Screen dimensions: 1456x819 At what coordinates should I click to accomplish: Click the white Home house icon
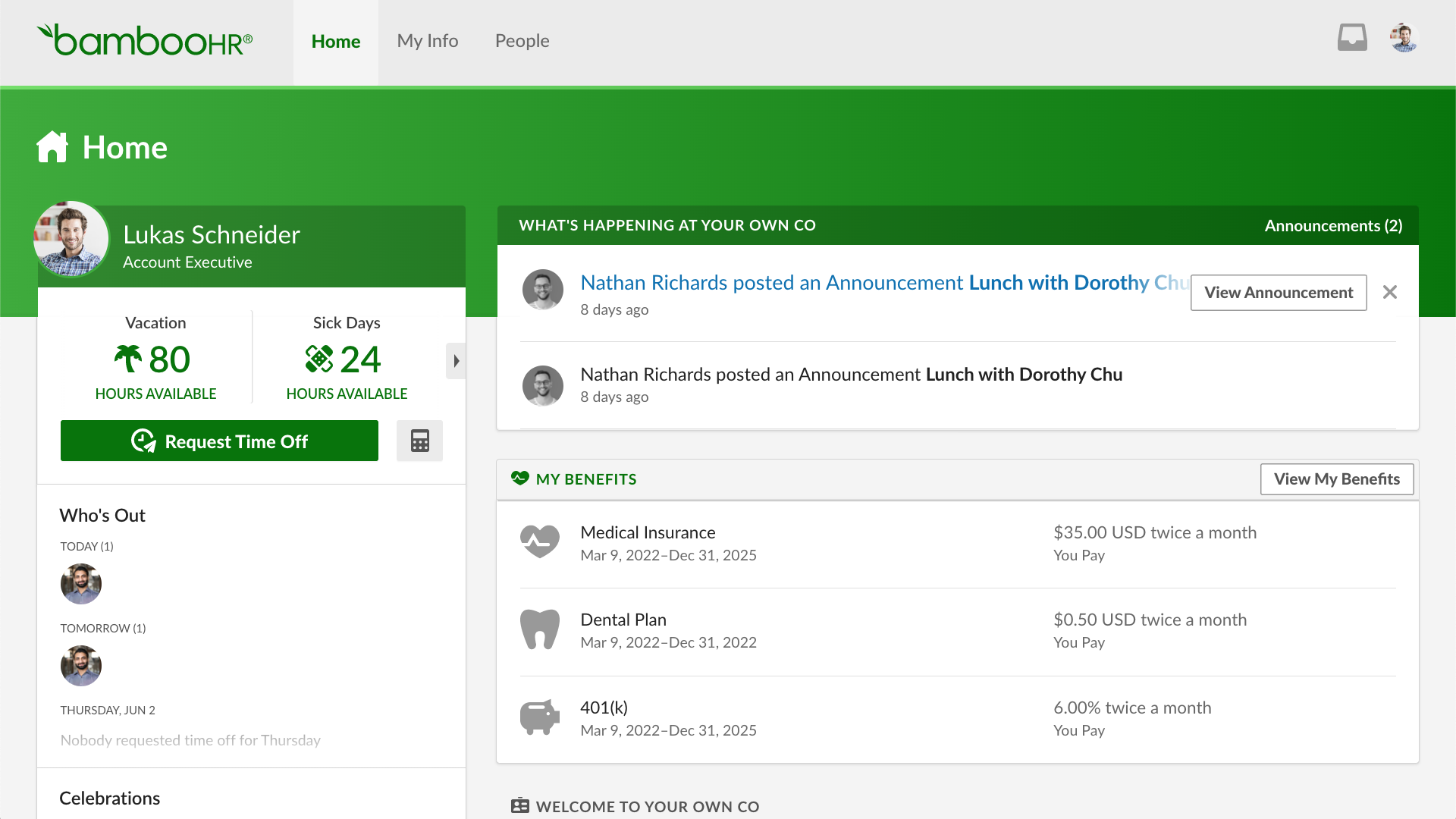coord(52,147)
